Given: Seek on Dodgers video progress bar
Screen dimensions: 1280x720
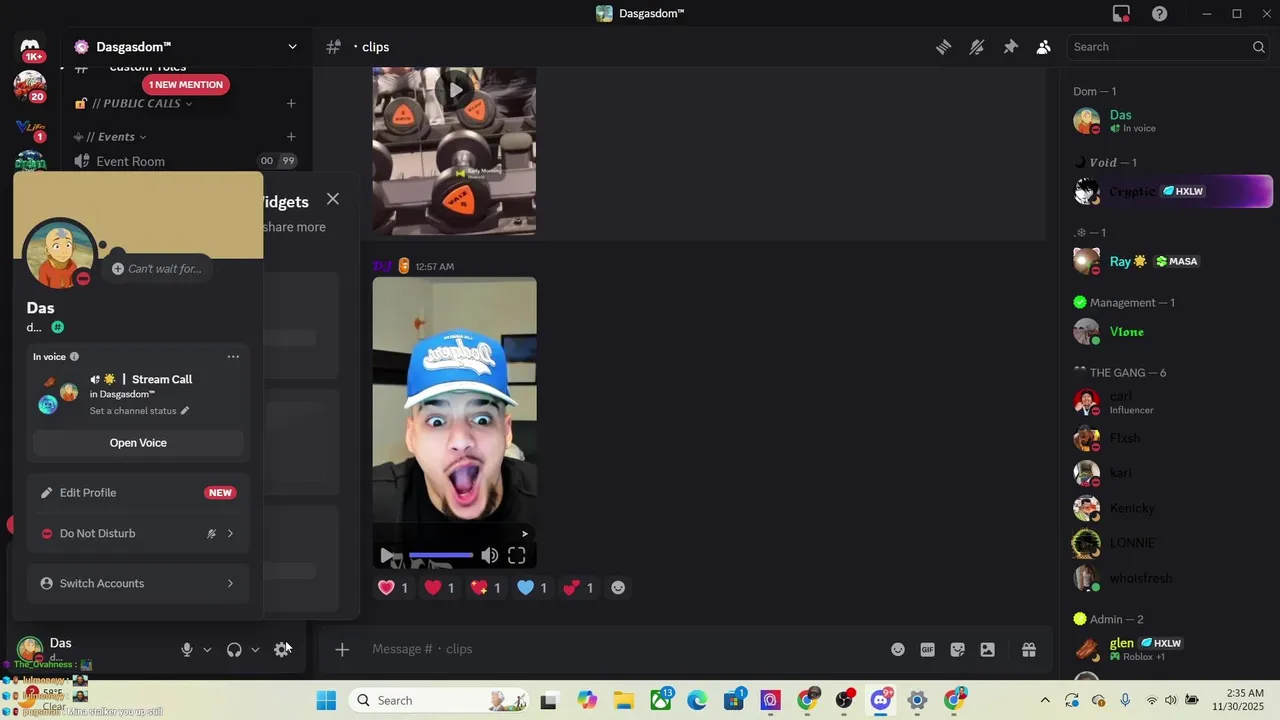Looking at the screenshot, I should (x=441, y=555).
